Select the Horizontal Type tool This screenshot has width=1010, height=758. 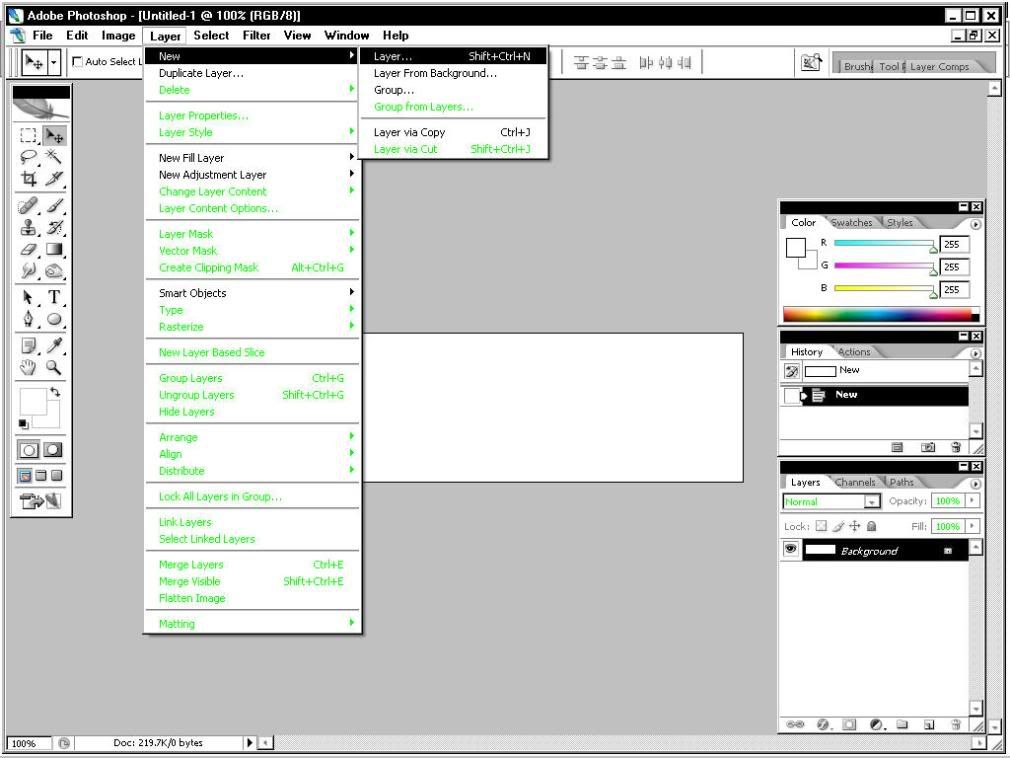click(x=54, y=297)
